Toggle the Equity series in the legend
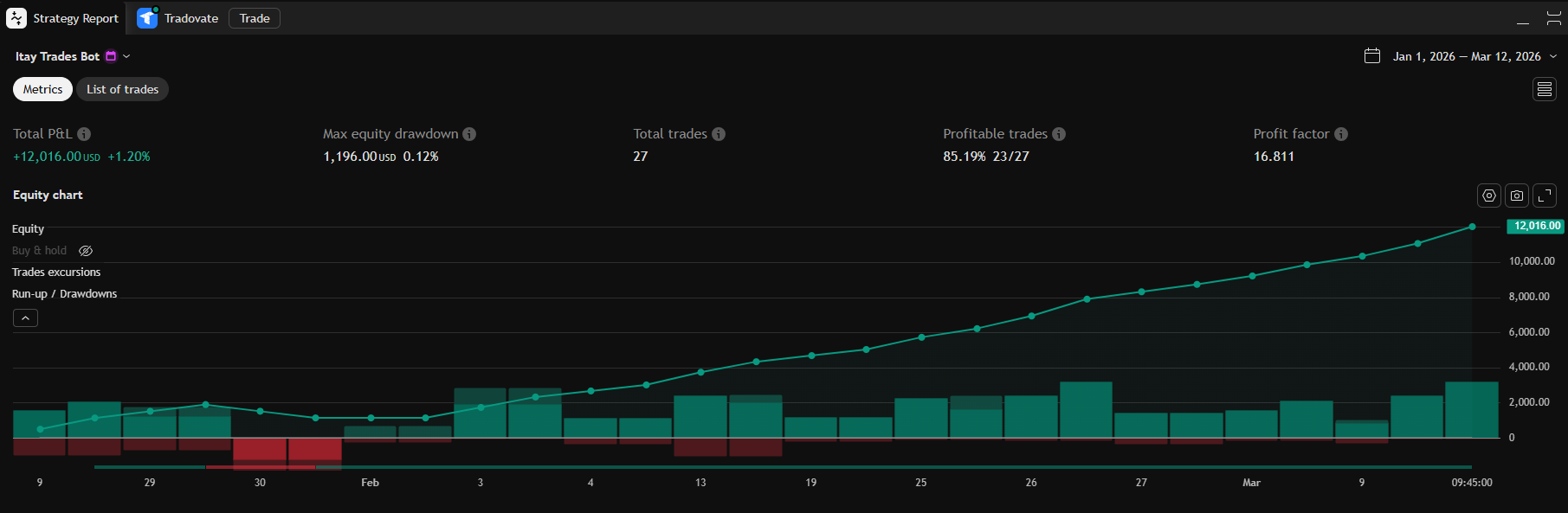Image resolution: width=1568 pixels, height=513 pixels. pyautogui.click(x=28, y=229)
